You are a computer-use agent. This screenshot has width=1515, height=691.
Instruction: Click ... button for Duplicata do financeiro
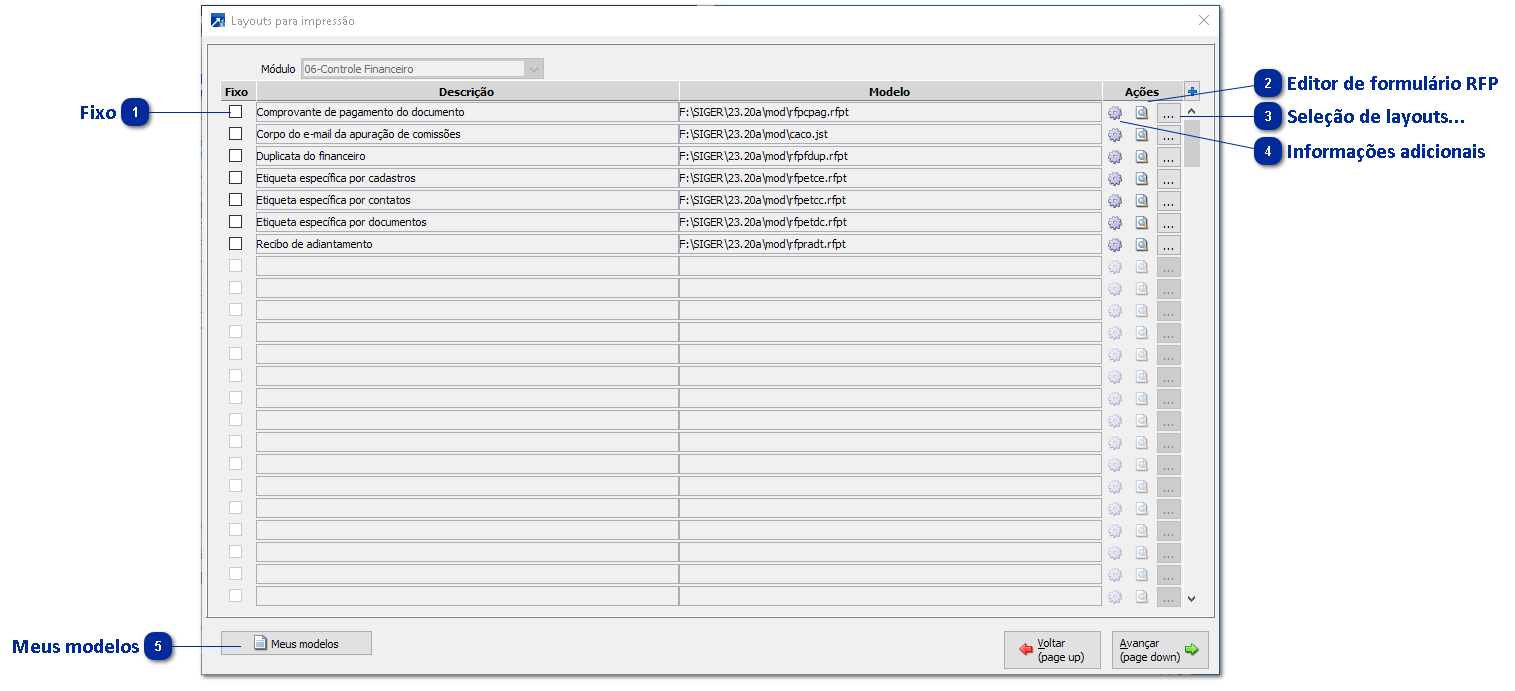point(1168,157)
